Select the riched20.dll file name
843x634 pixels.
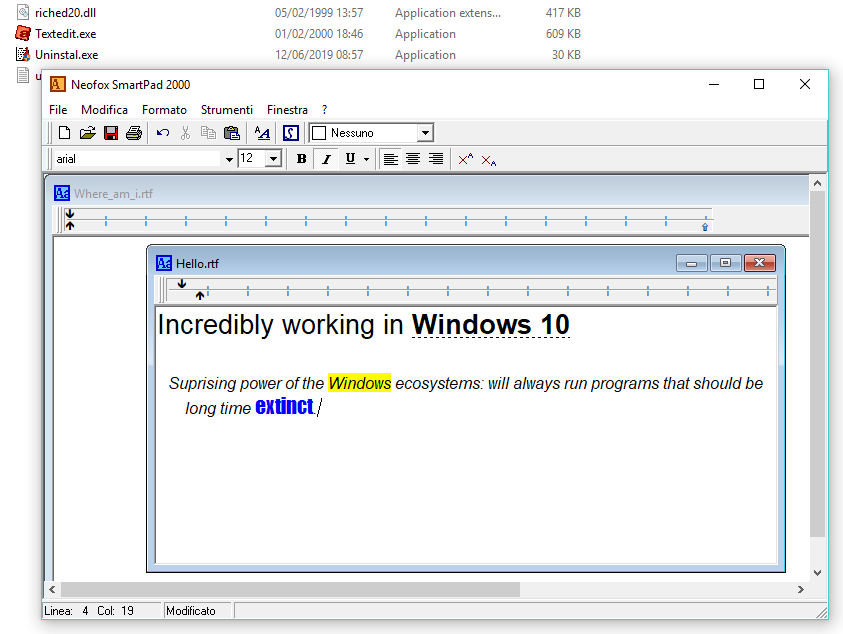click(66, 13)
